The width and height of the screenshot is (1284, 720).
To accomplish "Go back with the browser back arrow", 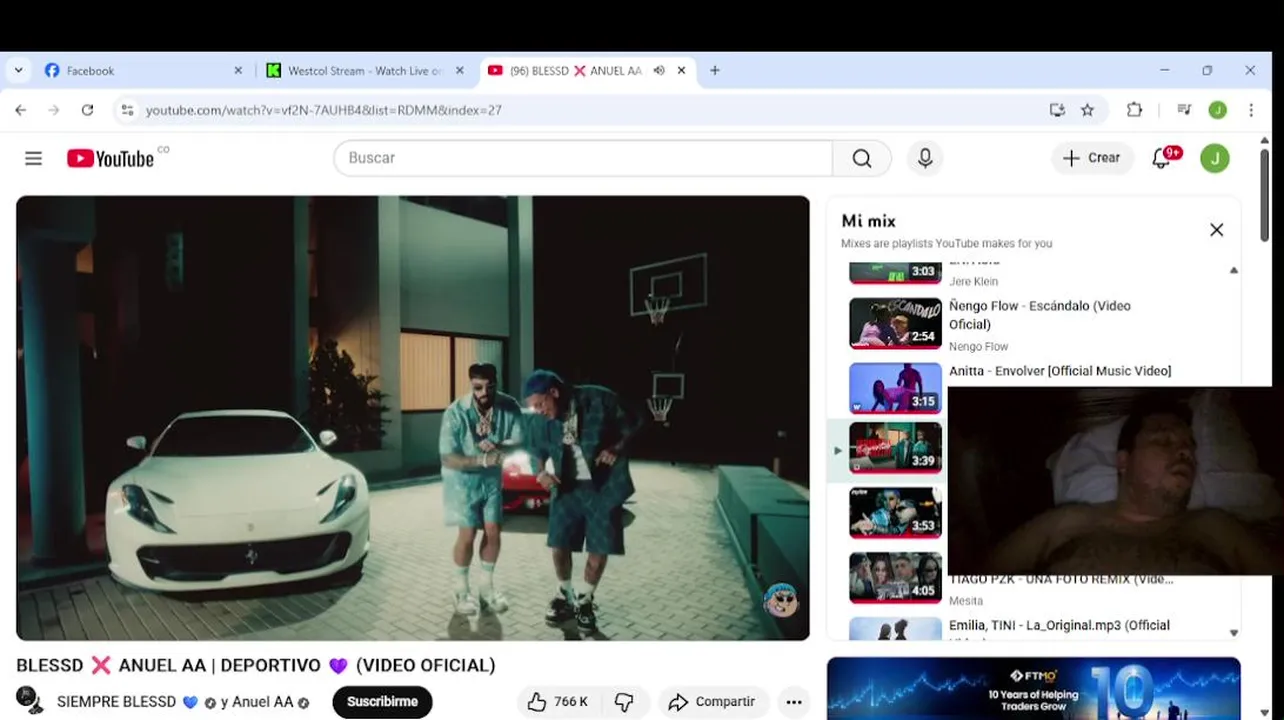I will (x=21, y=110).
